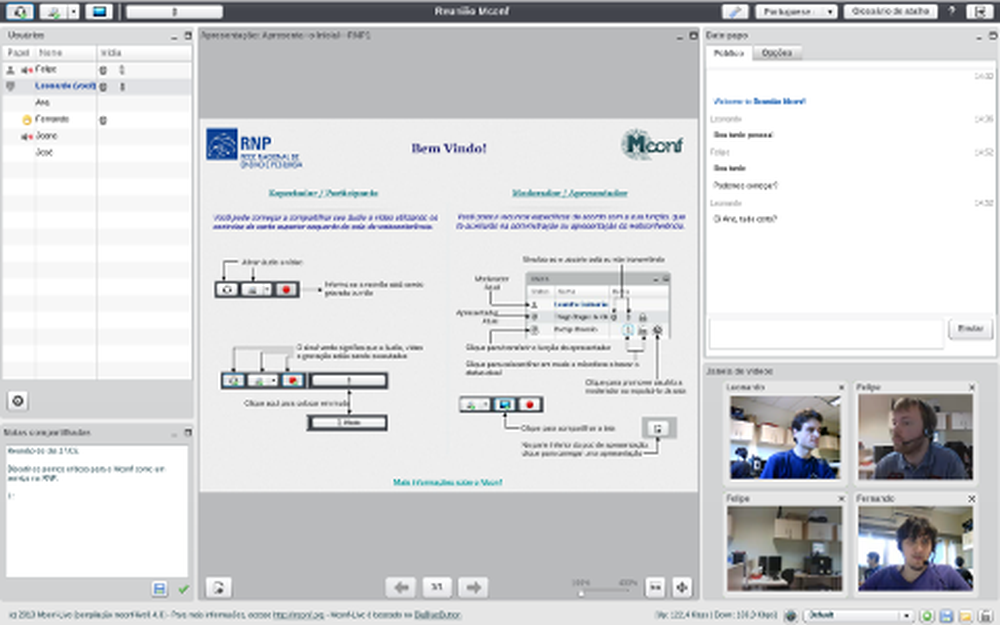Click the folder load layout icon
This screenshot has width=1000, height=625.
pyautogui.click(x=966, y=615)
